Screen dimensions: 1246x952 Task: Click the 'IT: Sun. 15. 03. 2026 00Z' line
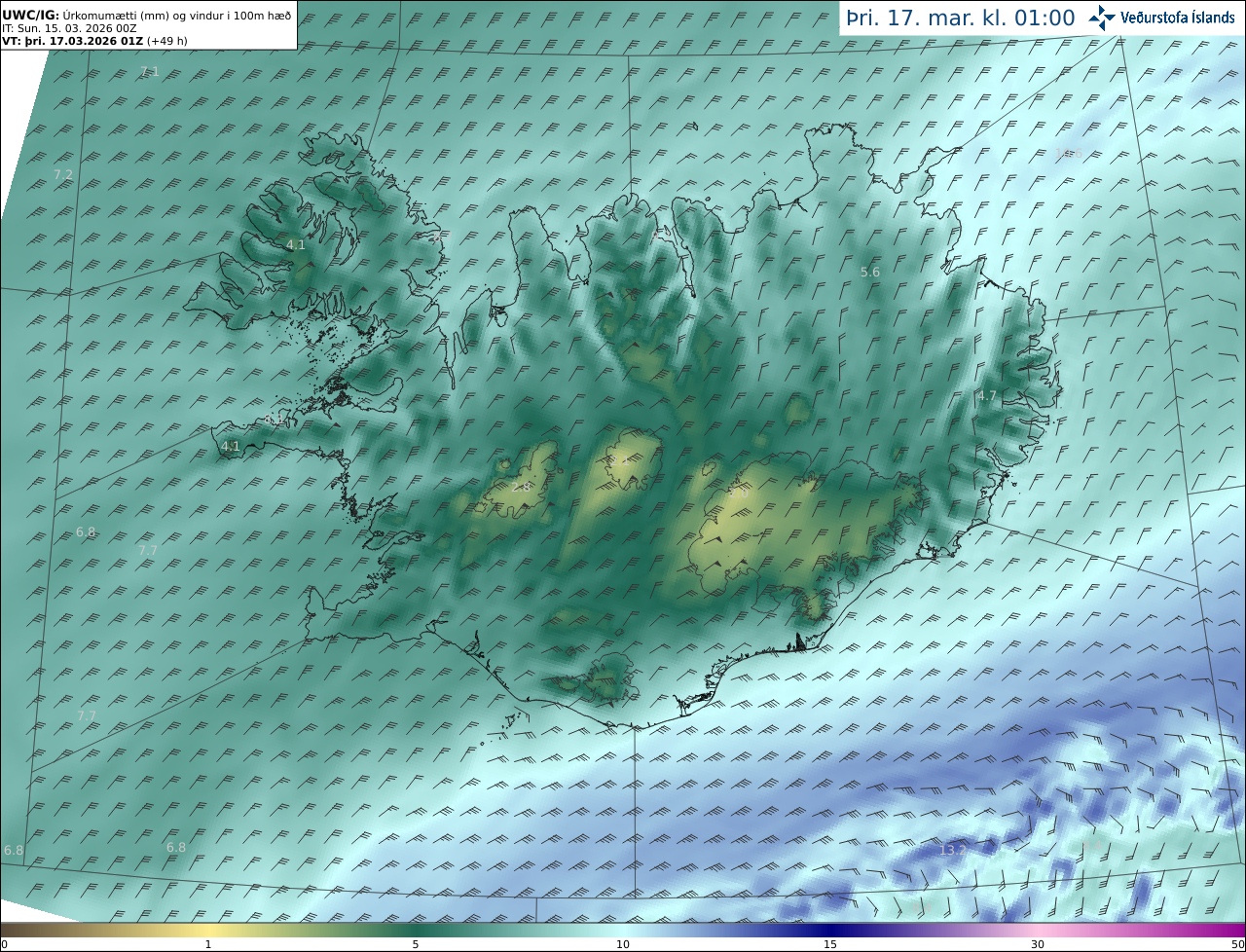70,28
